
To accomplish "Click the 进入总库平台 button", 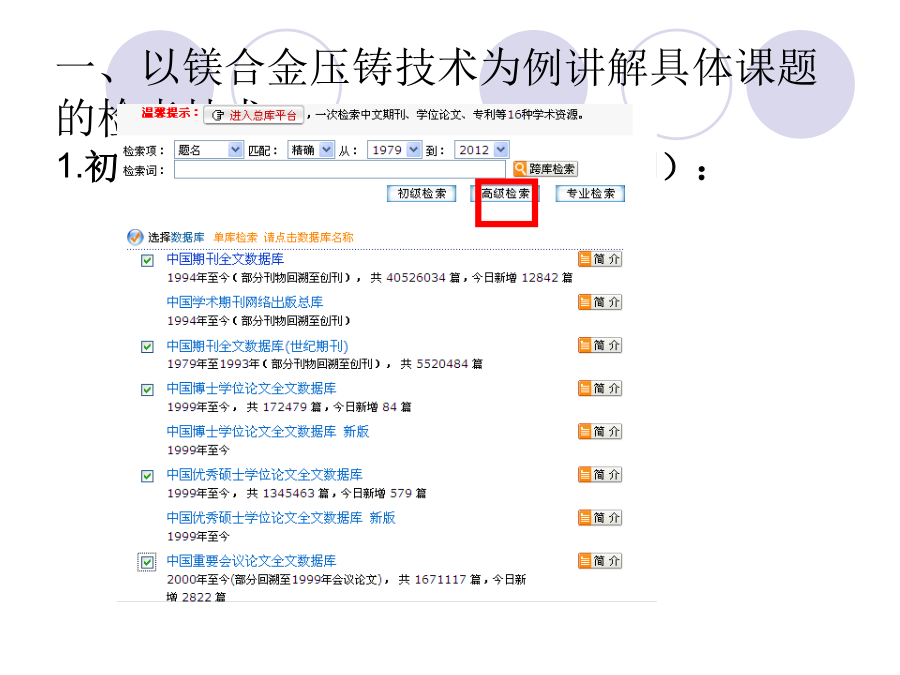I will (x=254, y=115).
